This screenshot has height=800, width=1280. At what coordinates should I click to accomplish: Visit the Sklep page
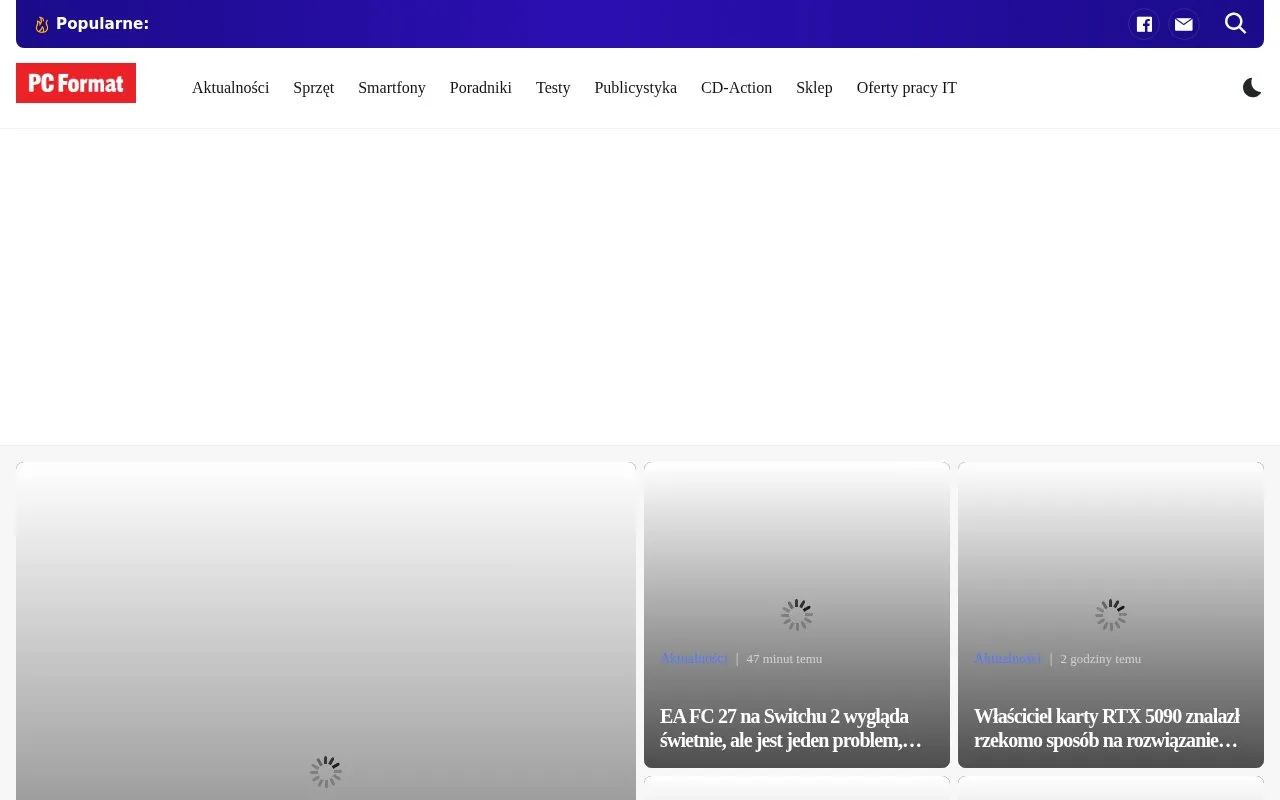[x=814, y=88]
